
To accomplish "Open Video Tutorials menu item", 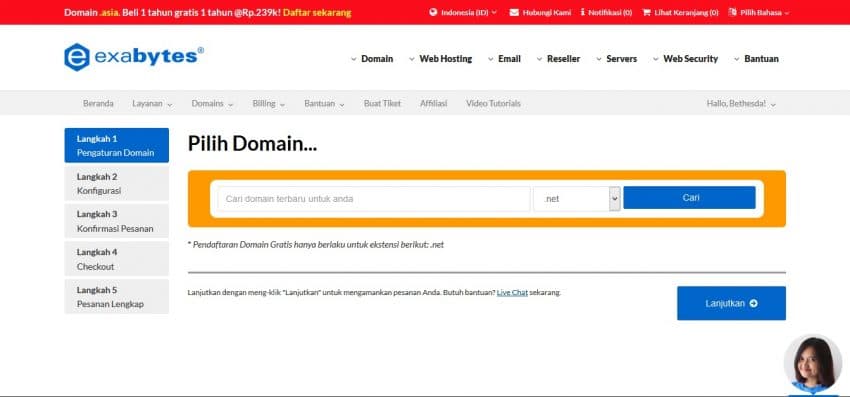I will pos(493,103).
